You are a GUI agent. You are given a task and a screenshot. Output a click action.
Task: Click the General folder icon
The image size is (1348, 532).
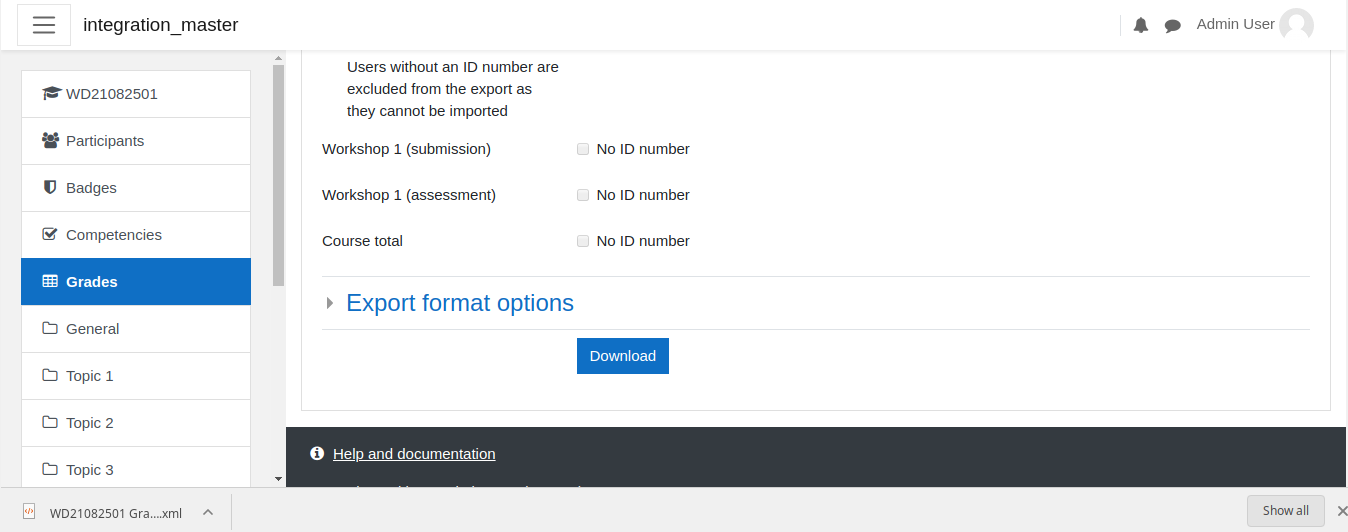click(x=50, y=329)
